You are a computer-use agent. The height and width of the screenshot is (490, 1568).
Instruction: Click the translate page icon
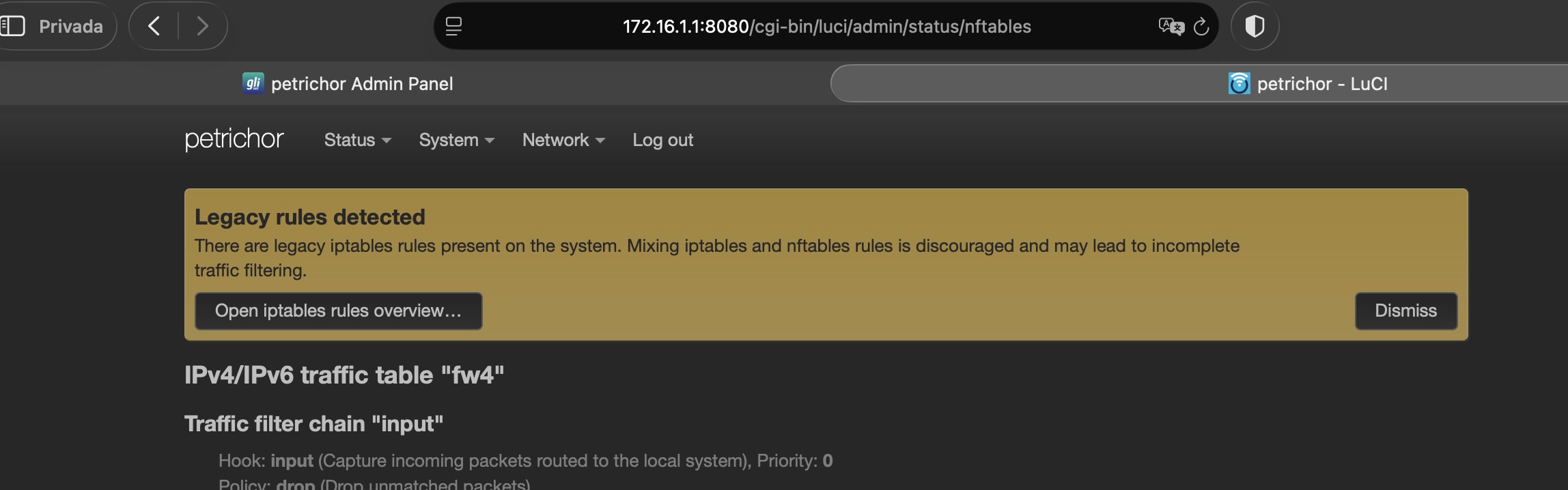point(1171,27)
